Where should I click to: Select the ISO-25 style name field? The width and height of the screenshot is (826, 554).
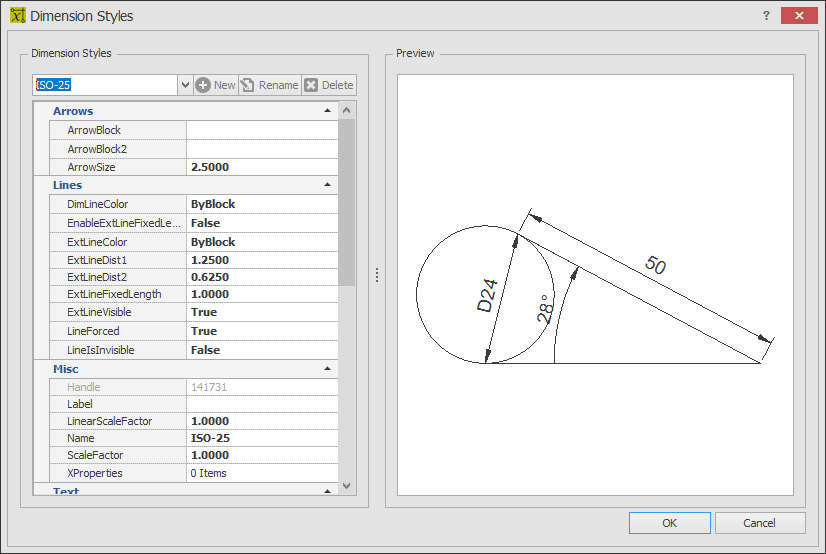coord(105,85)
